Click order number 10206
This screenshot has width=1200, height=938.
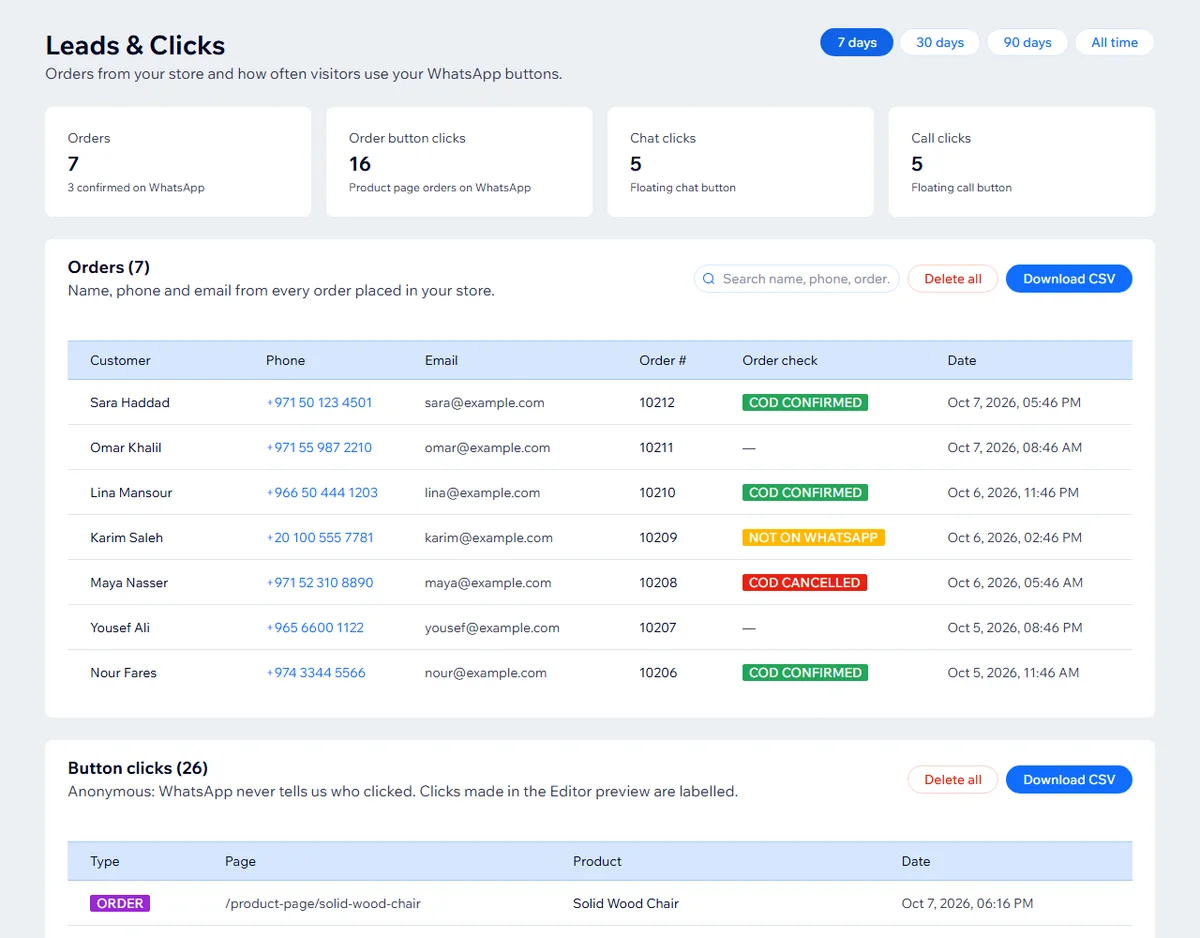click(x=659, y=673)
